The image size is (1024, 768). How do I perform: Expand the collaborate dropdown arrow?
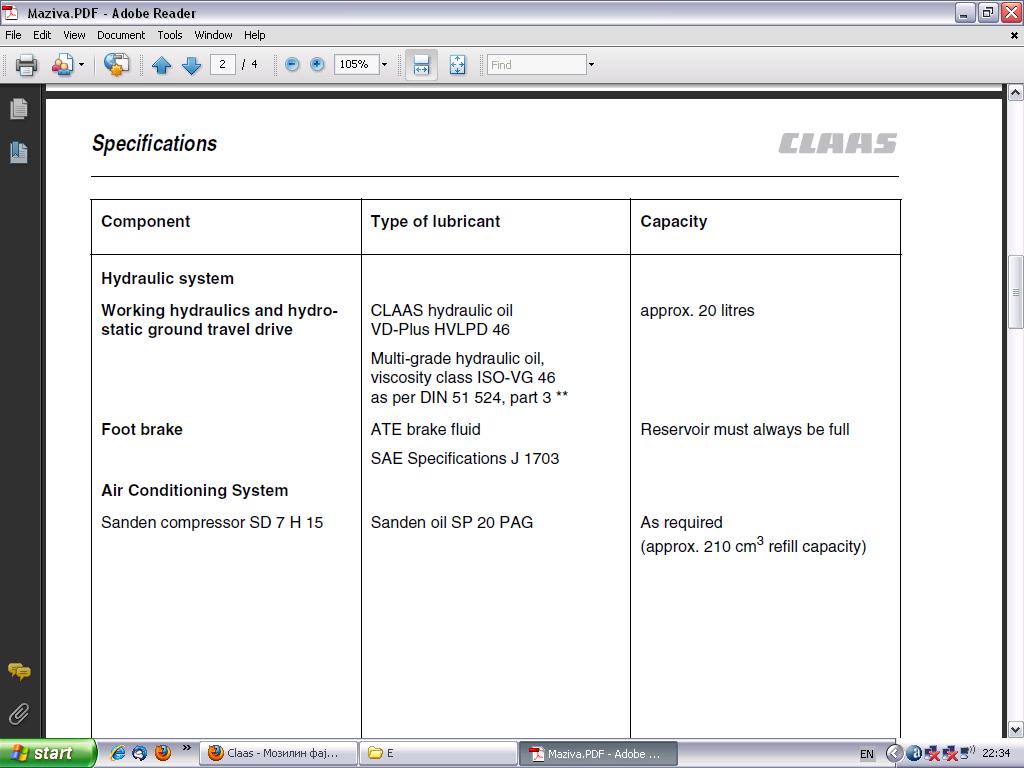(x=81, y=65)
